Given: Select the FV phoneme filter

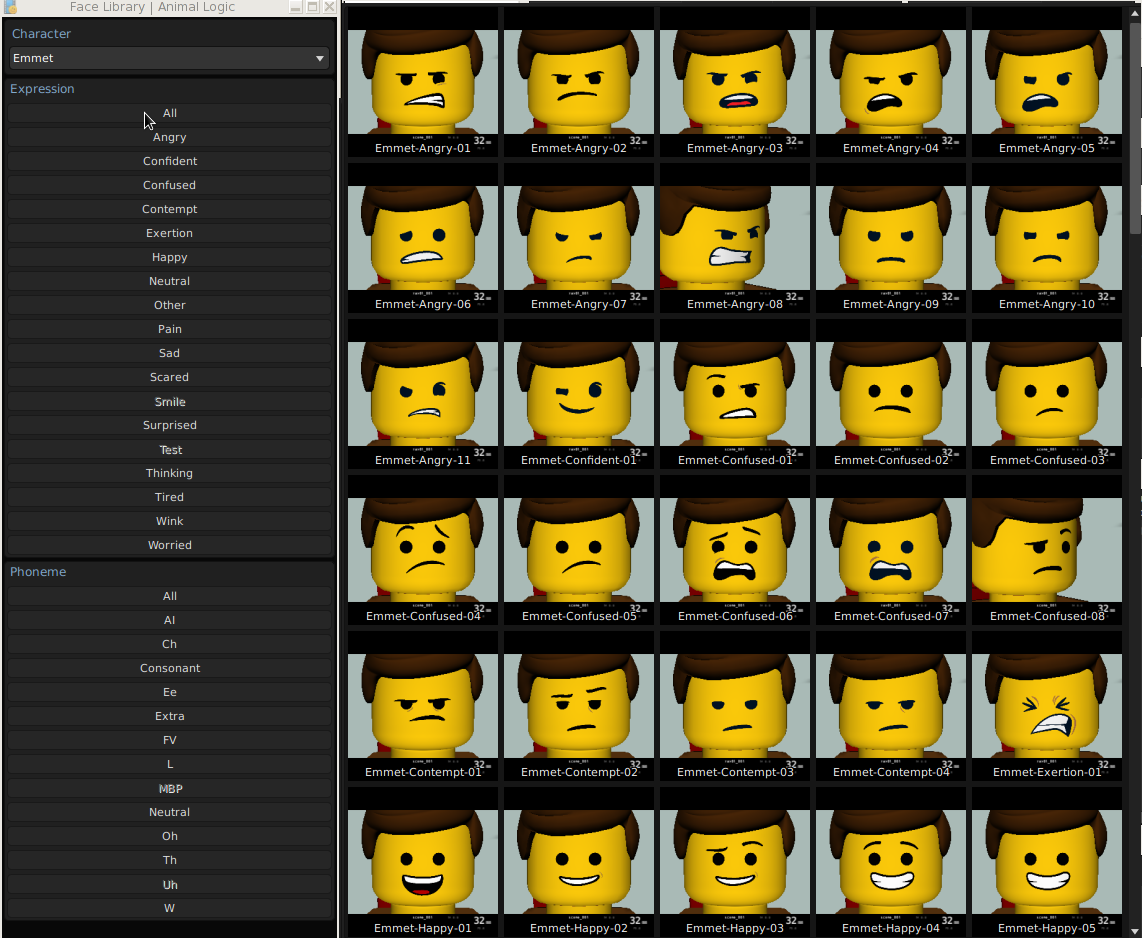Looking at the screenshot, I should tap(169, 740).
